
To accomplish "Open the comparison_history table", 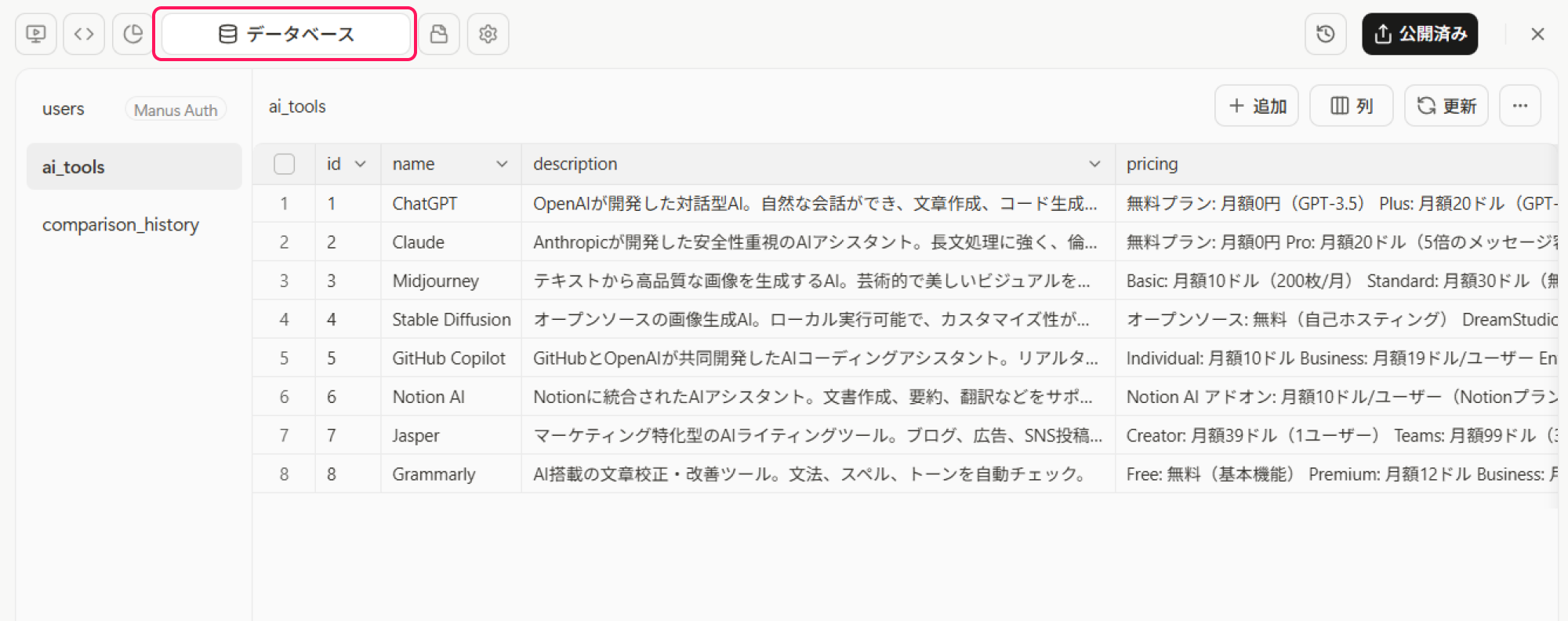I will [x=121, y=225].
